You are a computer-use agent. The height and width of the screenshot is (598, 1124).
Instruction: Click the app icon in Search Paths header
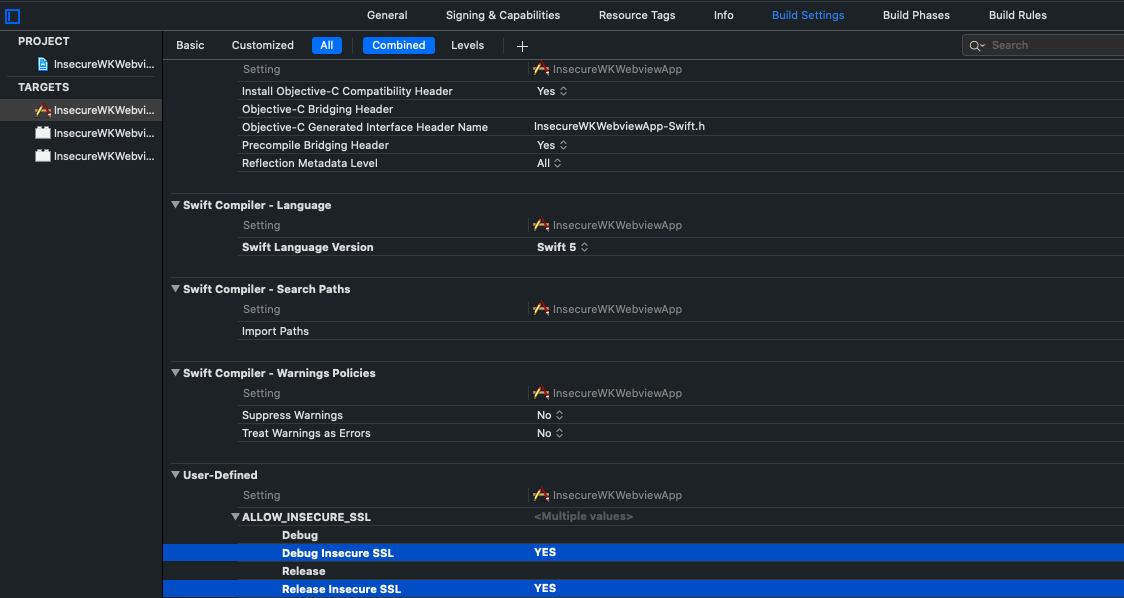coord(541,309)
